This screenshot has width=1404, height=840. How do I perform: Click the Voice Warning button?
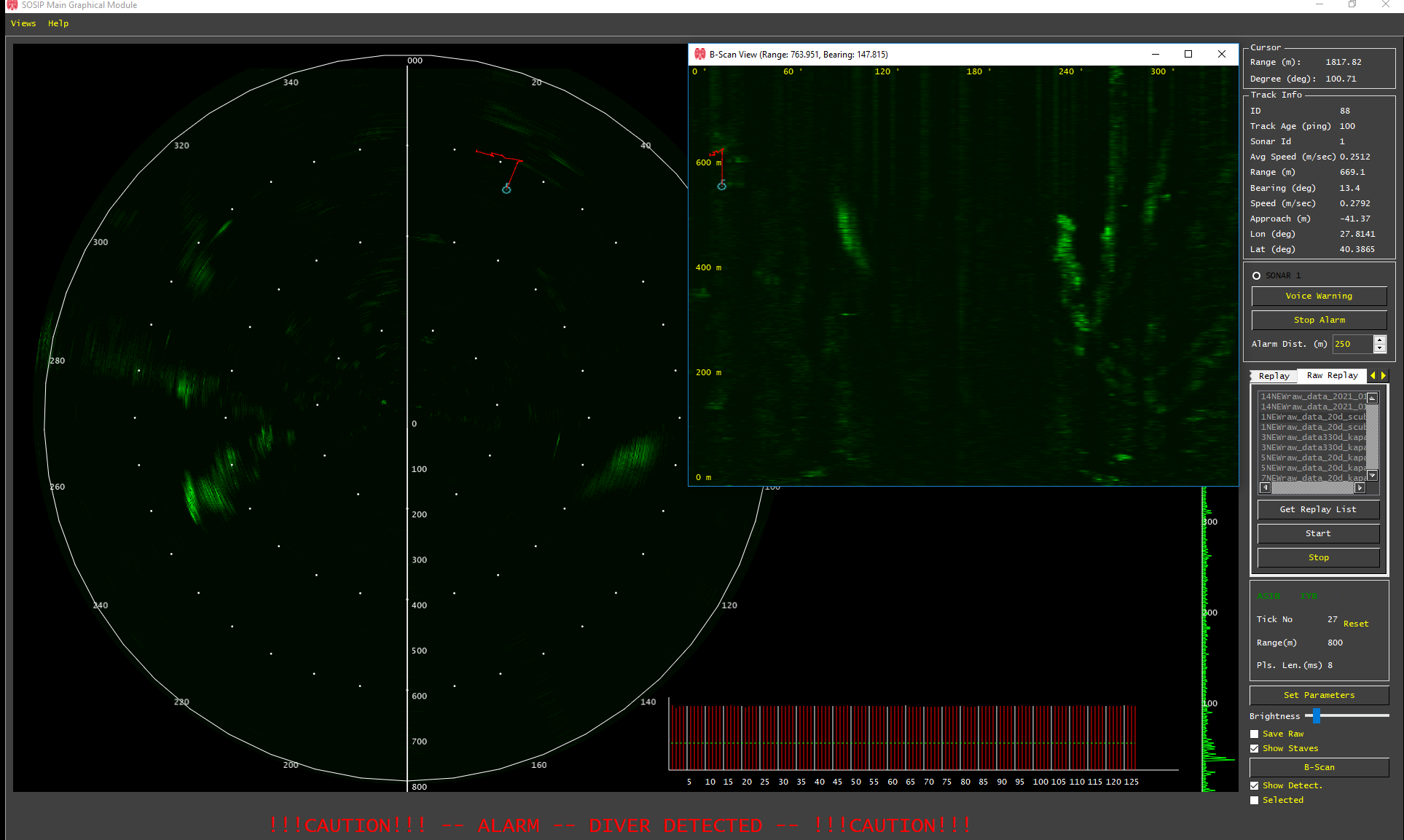(x=1319, y=296)
